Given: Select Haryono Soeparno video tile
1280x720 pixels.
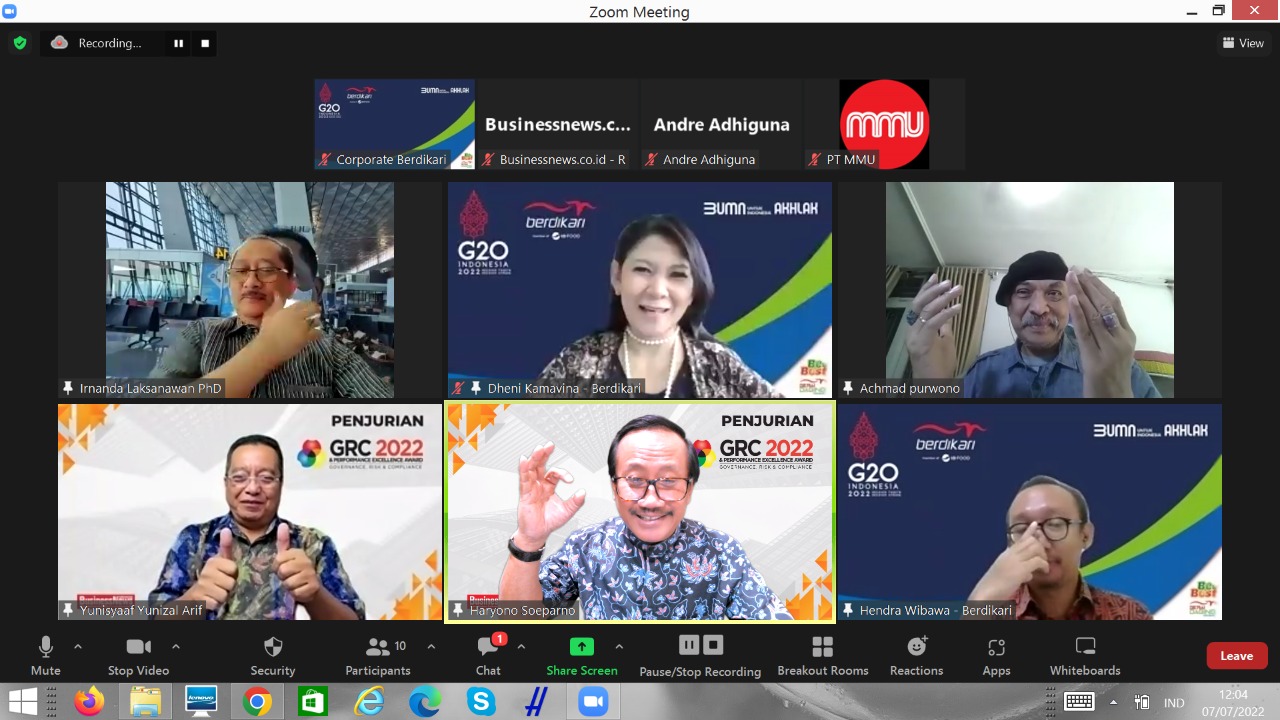Looking at the screenshot, I should (x=640, y=512).
